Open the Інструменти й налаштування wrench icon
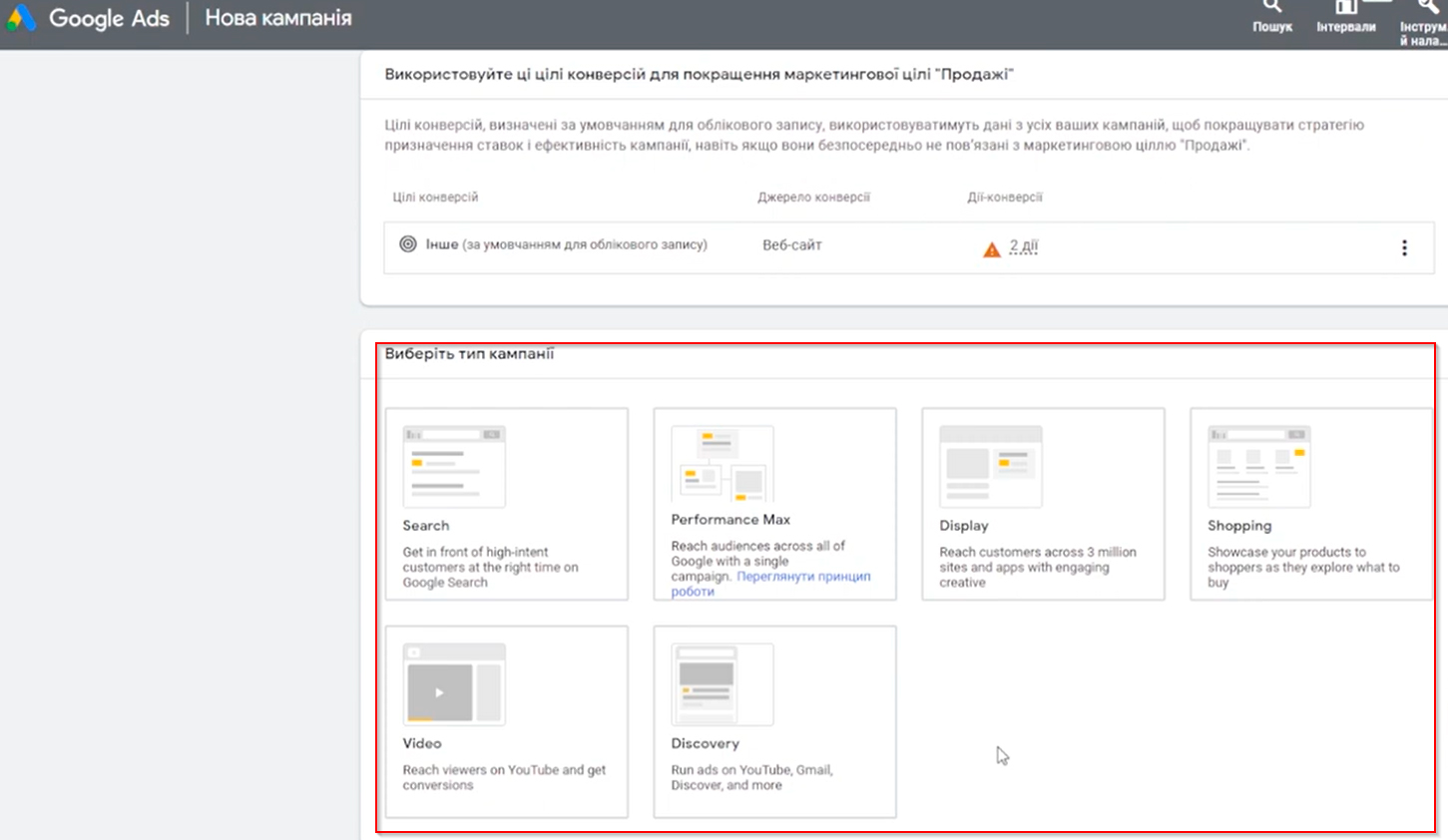Image resolution: width=1448 pixels, height=840 pixels. point(1429,7)
